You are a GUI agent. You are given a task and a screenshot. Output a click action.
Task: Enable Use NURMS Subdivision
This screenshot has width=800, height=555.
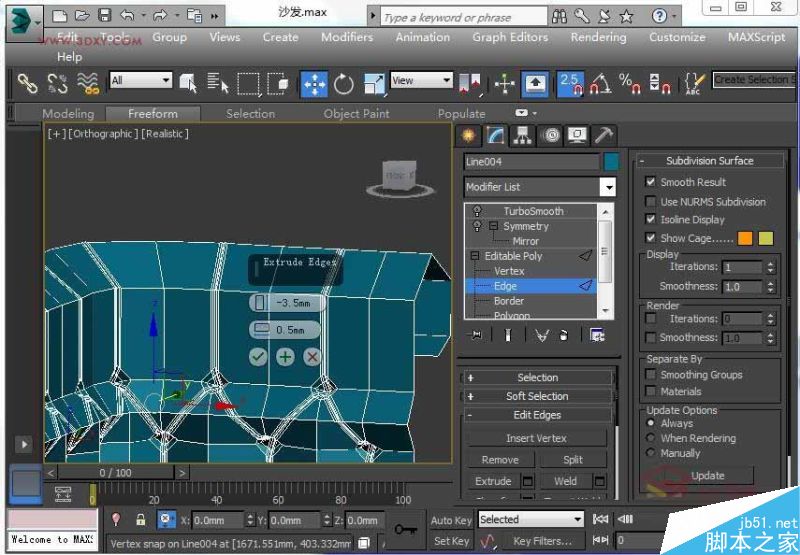point(651,201)
